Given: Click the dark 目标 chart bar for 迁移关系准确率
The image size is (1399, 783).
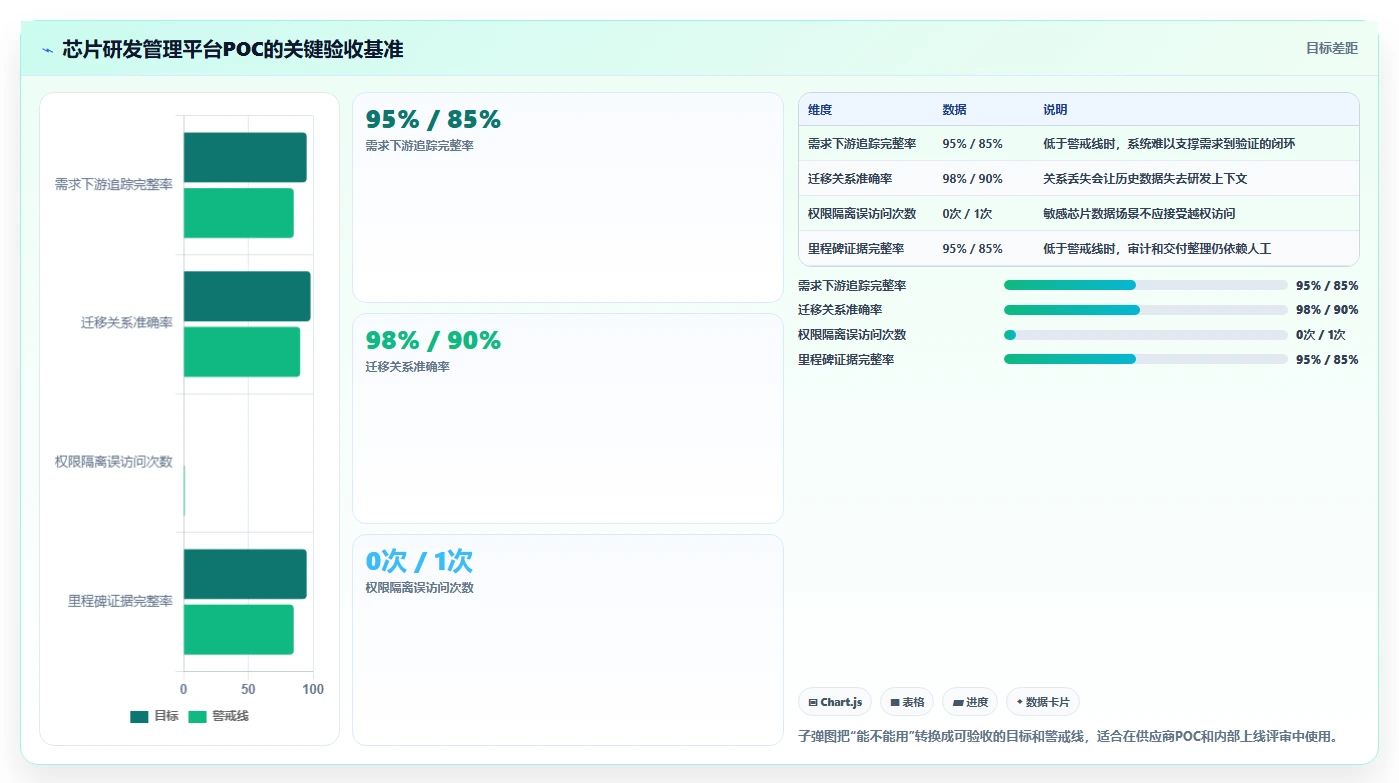Looking at the screenshot, I should click(247, 296).
